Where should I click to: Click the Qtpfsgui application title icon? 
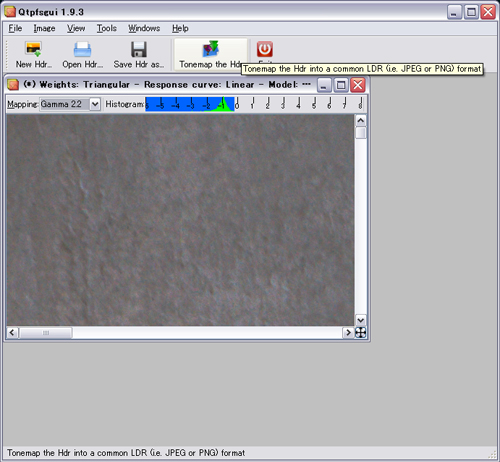(10, 12)
